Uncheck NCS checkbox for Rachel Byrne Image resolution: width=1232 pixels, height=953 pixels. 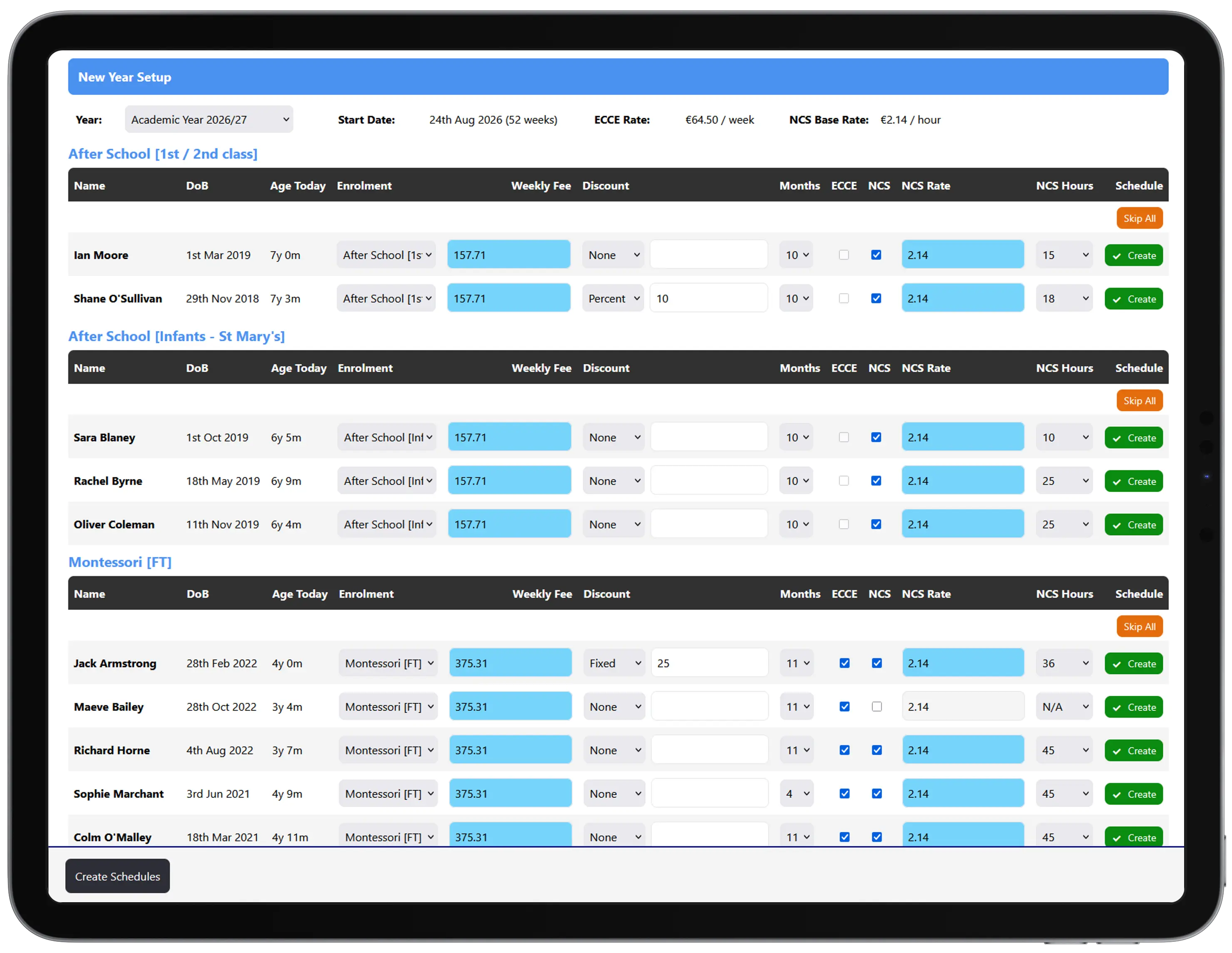[876, 481]
